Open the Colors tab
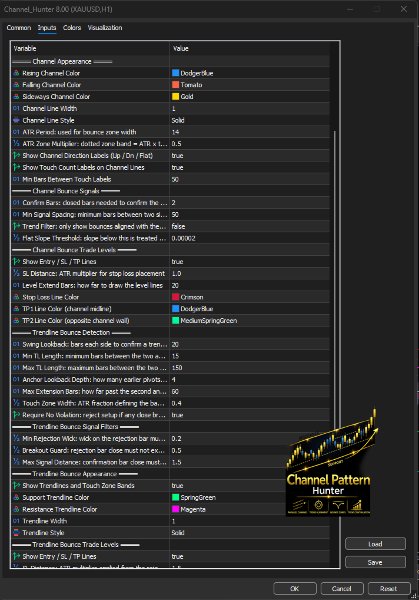The image size is (419, 600). pos(72,28)
